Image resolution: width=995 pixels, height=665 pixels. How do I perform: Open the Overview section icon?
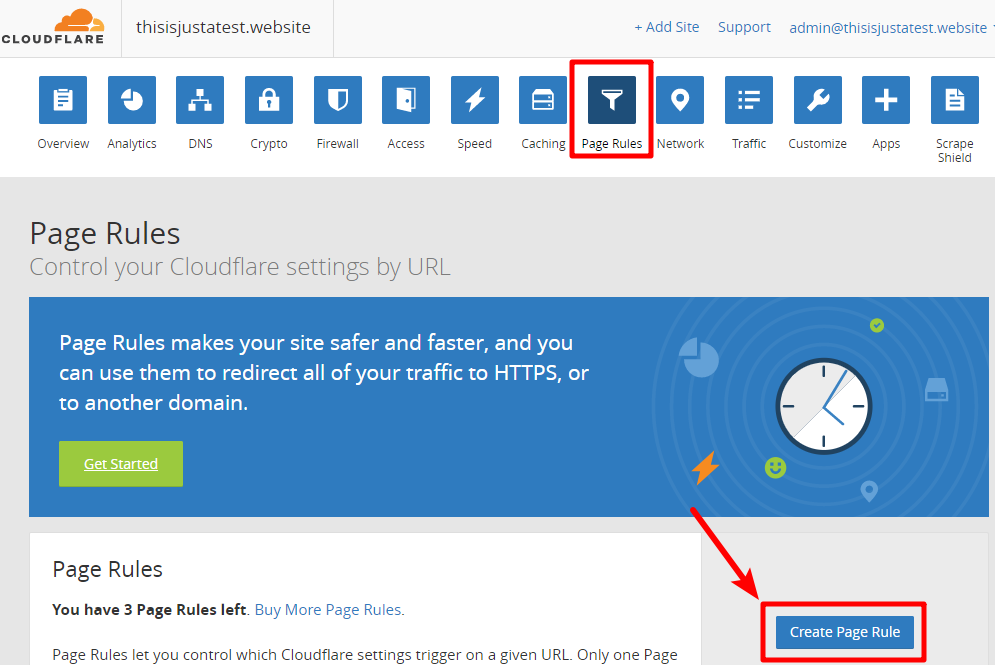pyautogui.click(x=63, y=100)
